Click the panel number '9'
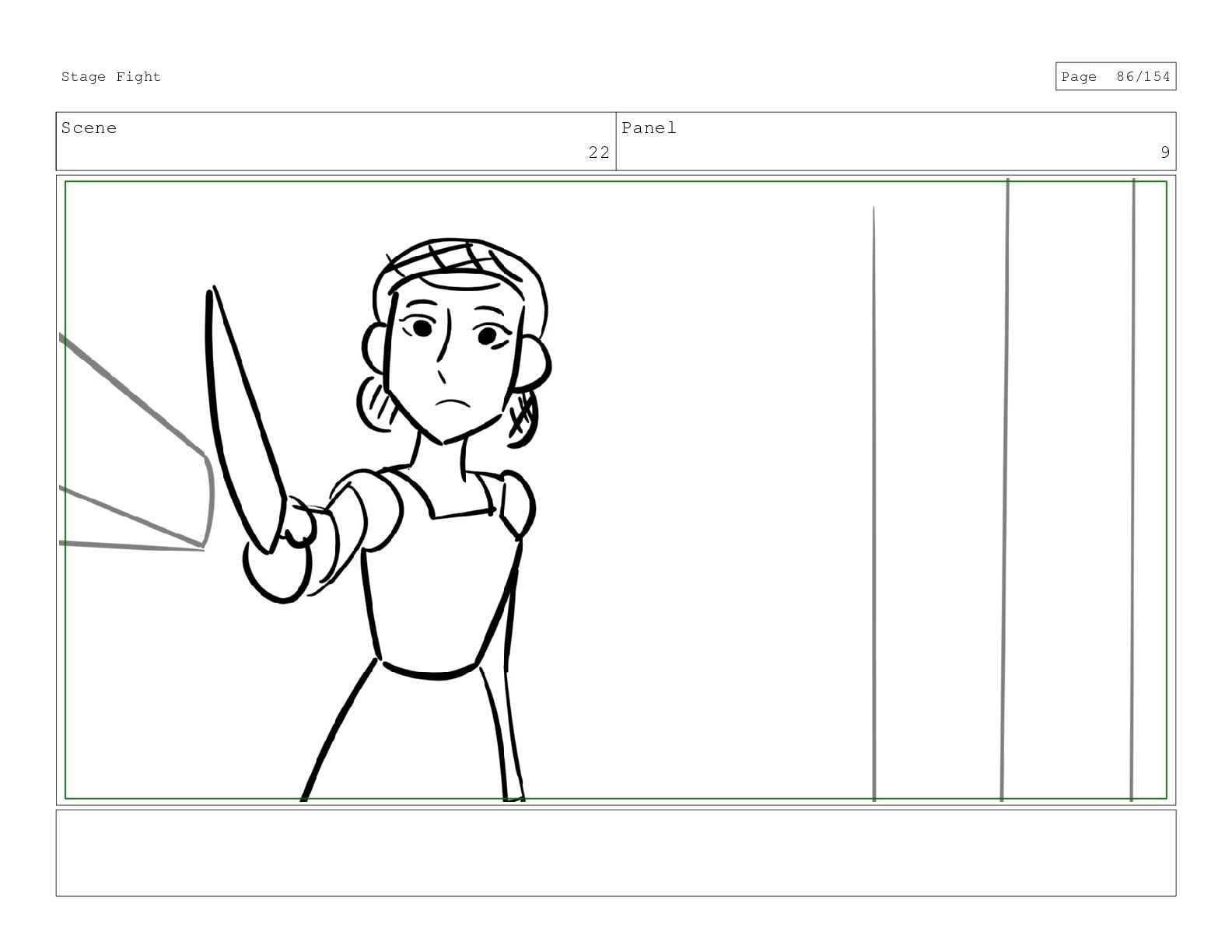This screenshot has height=952, width=1232. (x=1164, y=152)
